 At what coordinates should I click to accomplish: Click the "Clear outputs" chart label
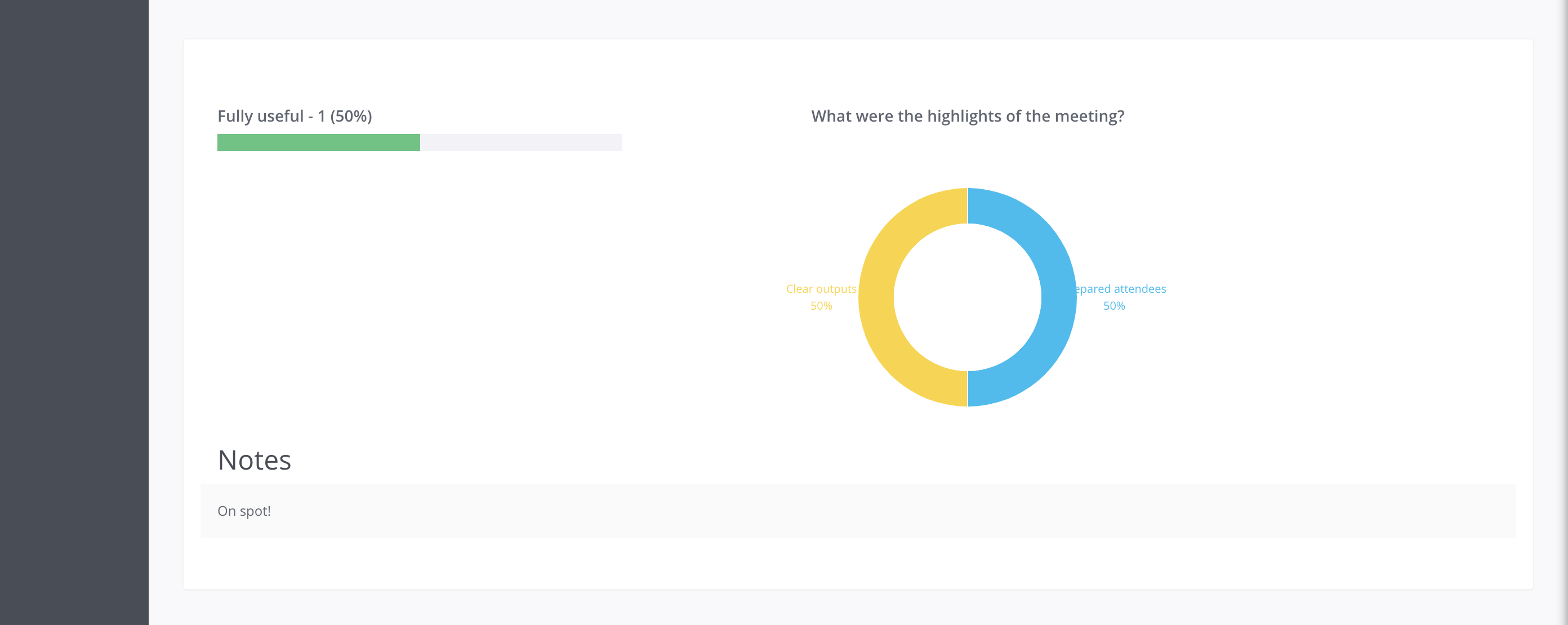821,289
